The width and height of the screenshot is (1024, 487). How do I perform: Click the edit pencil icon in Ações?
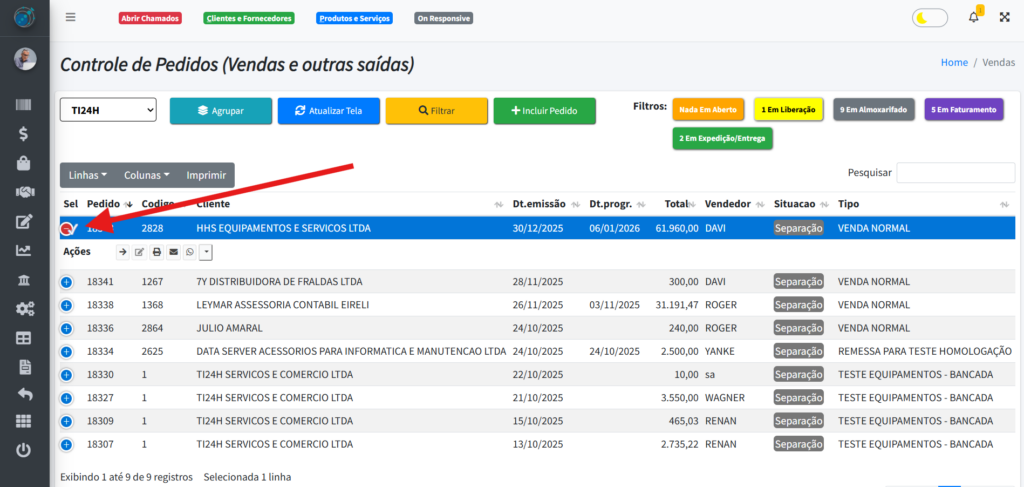point(140,252)
